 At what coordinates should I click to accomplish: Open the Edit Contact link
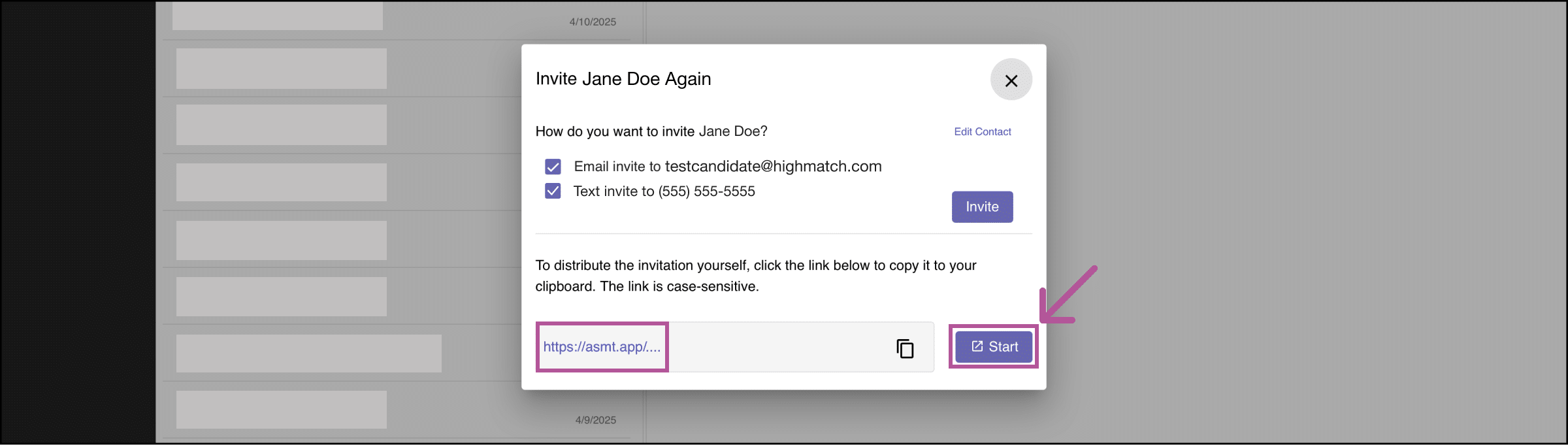point(982,132)
